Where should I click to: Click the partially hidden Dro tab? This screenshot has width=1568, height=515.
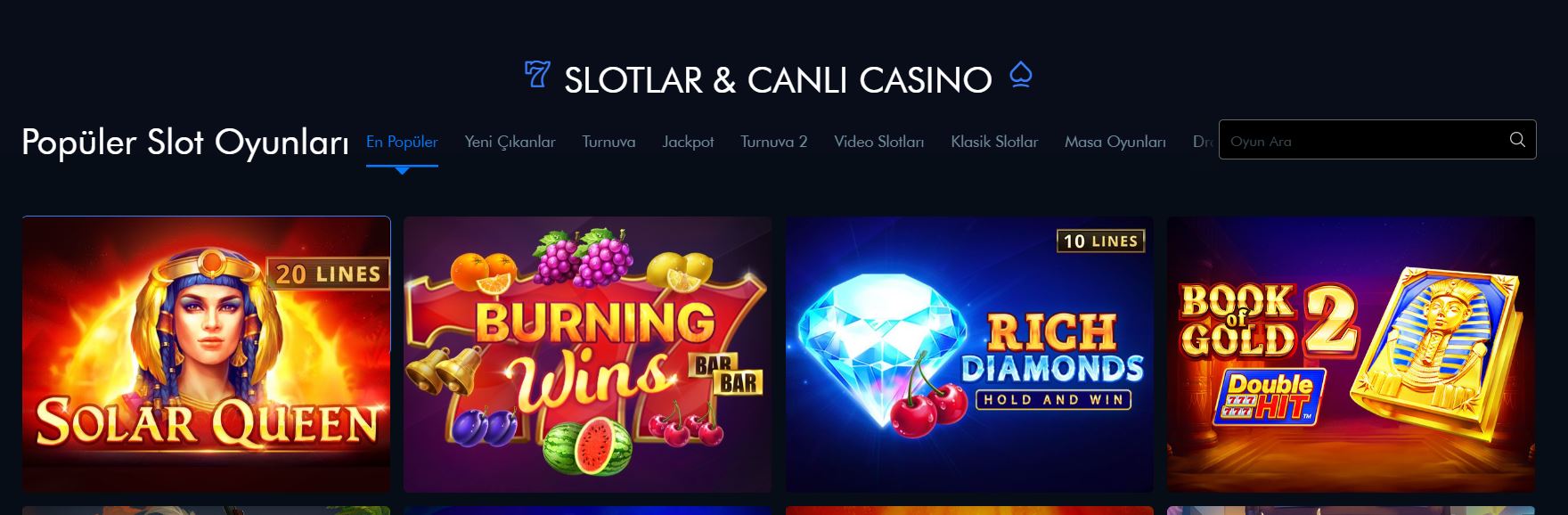pyautogui.click(x=1205, y=142)
